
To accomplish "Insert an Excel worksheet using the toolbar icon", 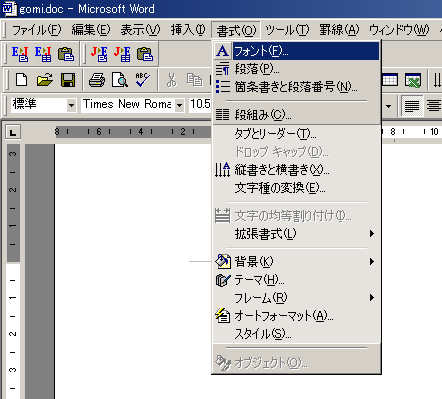I will point(413,80).
